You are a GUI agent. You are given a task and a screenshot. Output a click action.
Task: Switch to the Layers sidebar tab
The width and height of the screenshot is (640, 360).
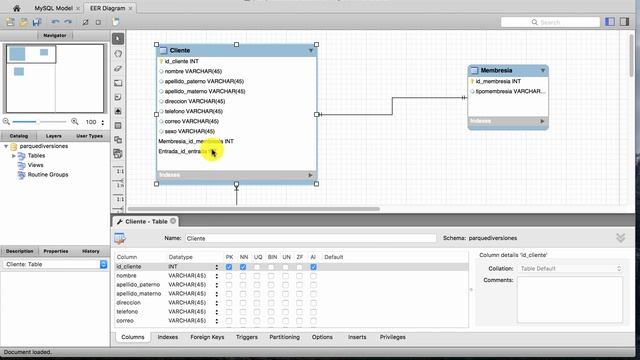[x=53, y=136]
